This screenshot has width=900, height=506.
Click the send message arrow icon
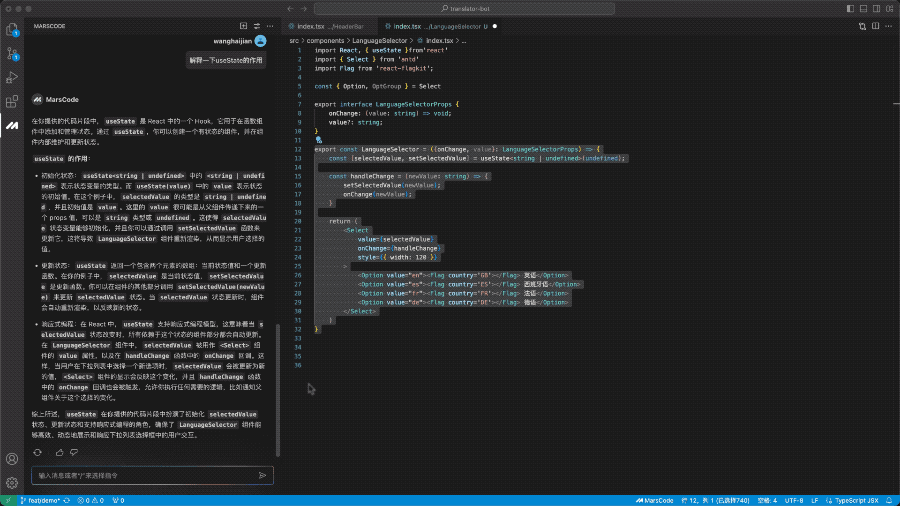(x=262, y=475)
